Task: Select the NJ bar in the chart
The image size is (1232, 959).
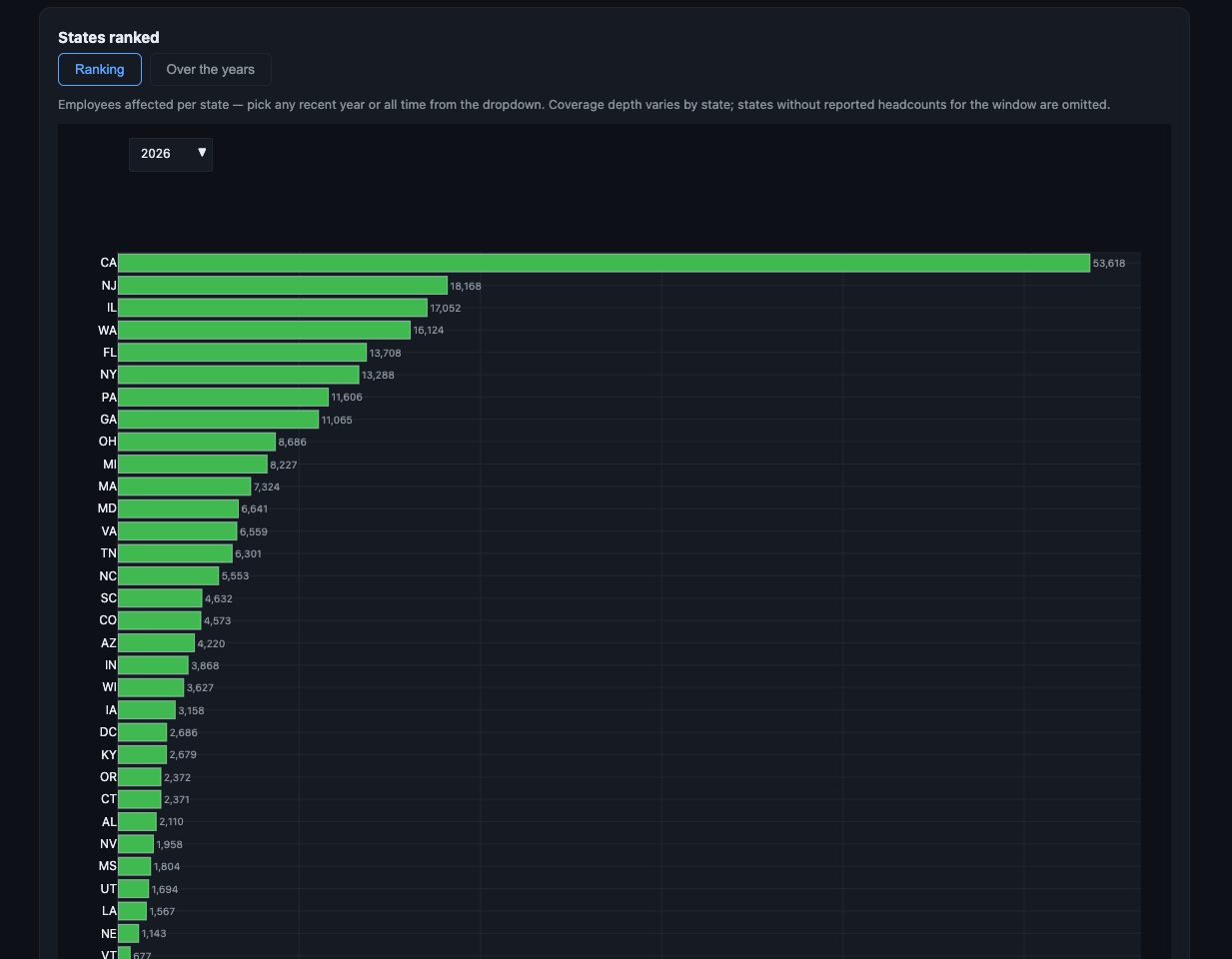Action: (x=283, y=286)
